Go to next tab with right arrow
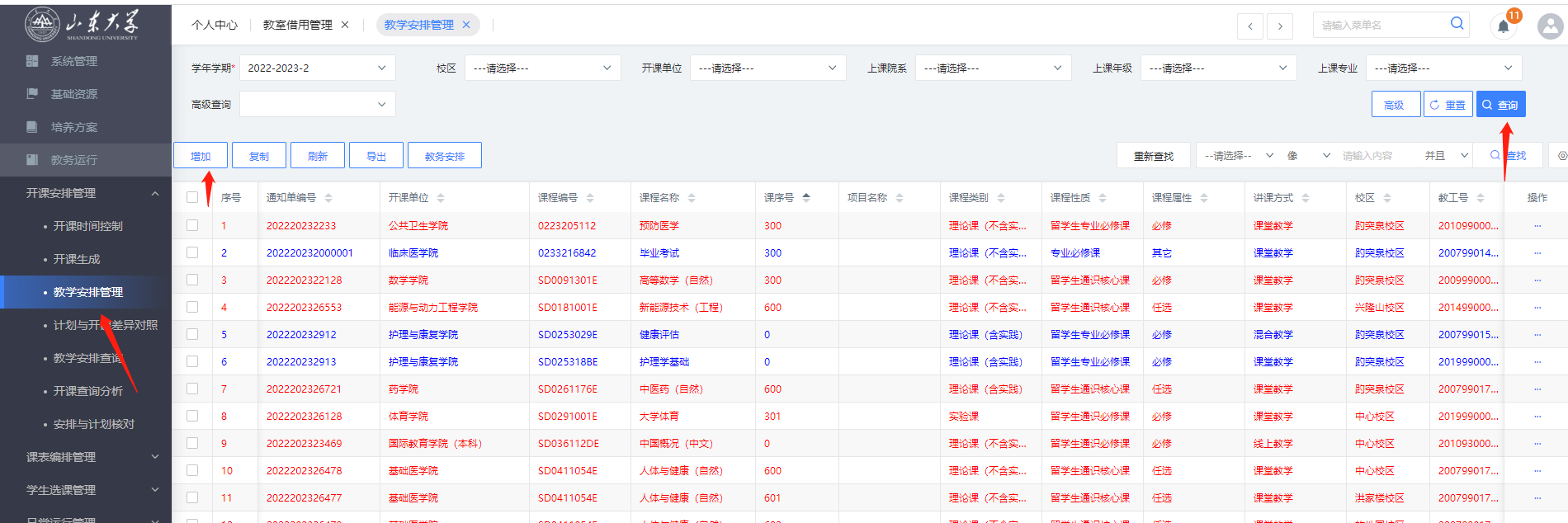1568x523 pixels. pos(1280,26)
